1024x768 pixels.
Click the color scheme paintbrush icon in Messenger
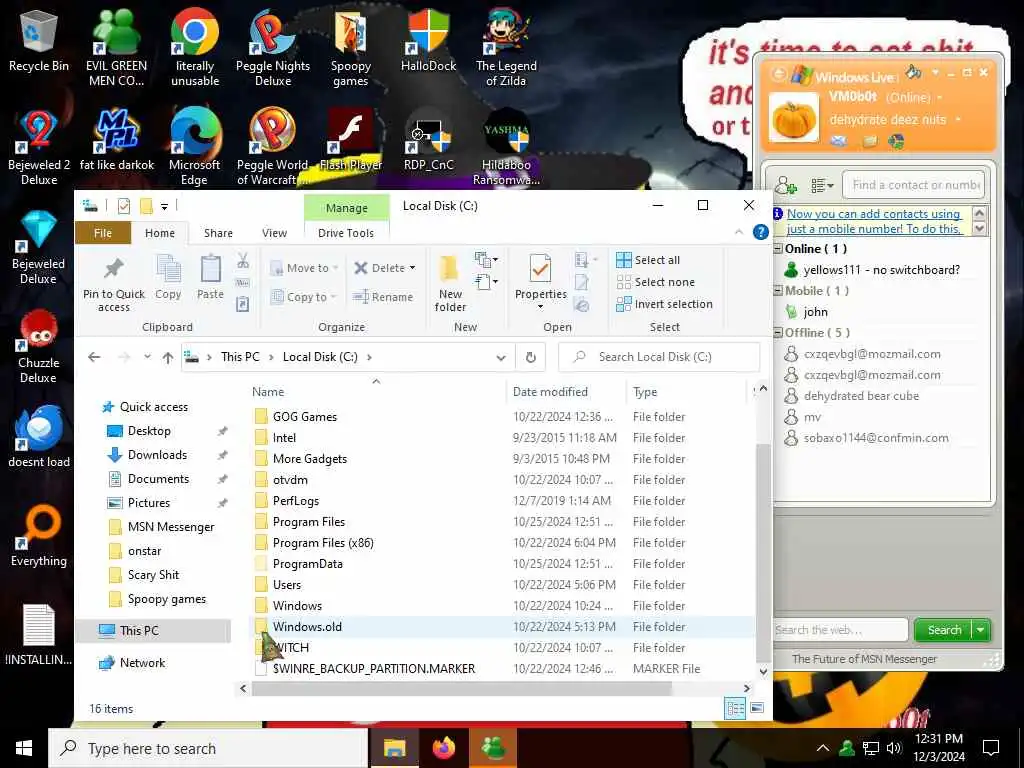914,71
